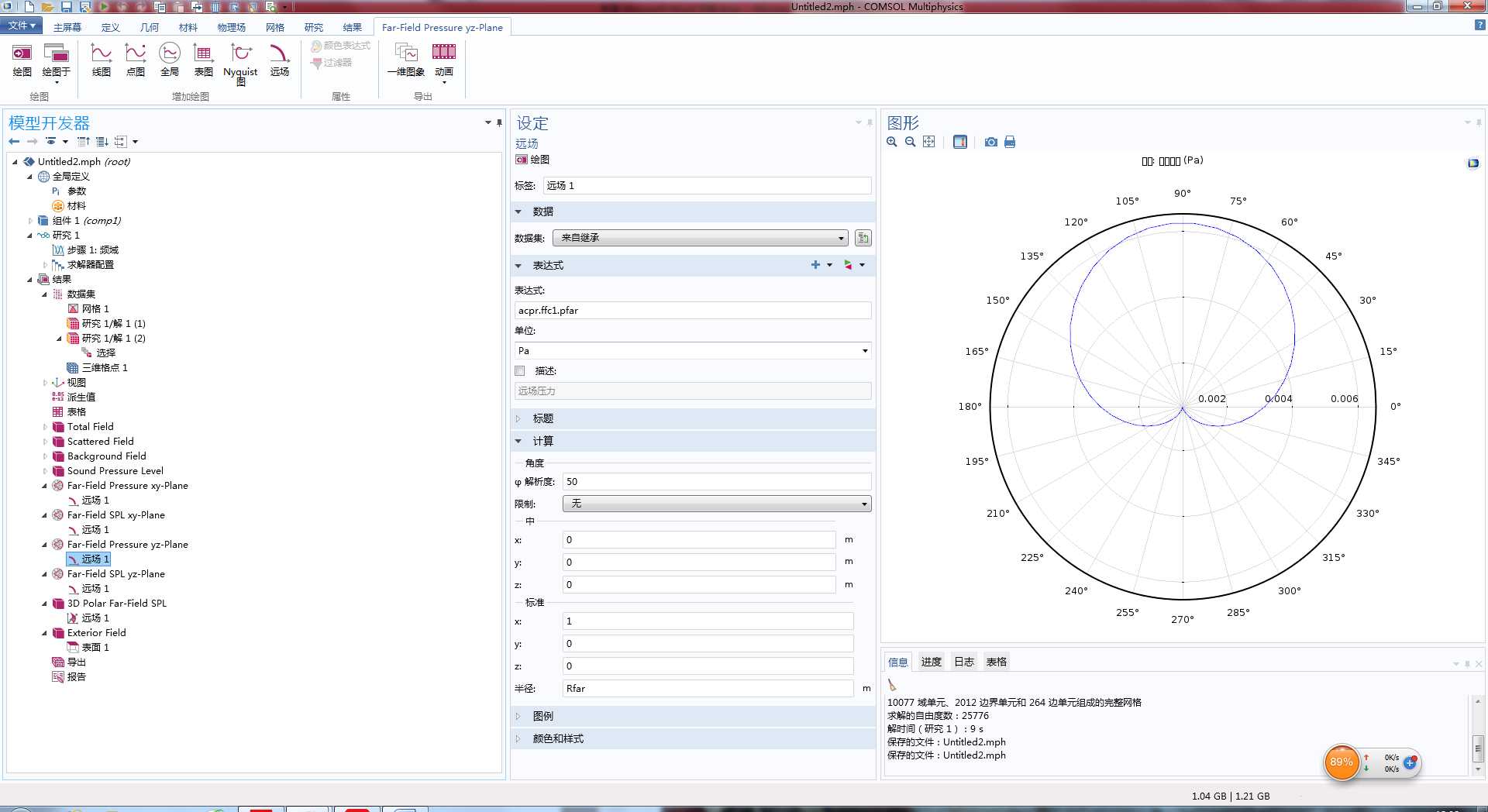Click the help question mark icon

1479,26
